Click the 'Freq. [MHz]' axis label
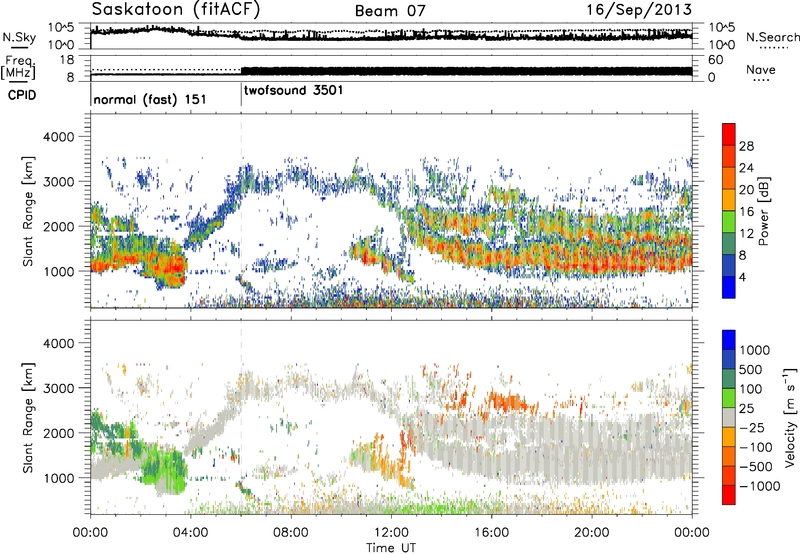 [x=19, y=68]
